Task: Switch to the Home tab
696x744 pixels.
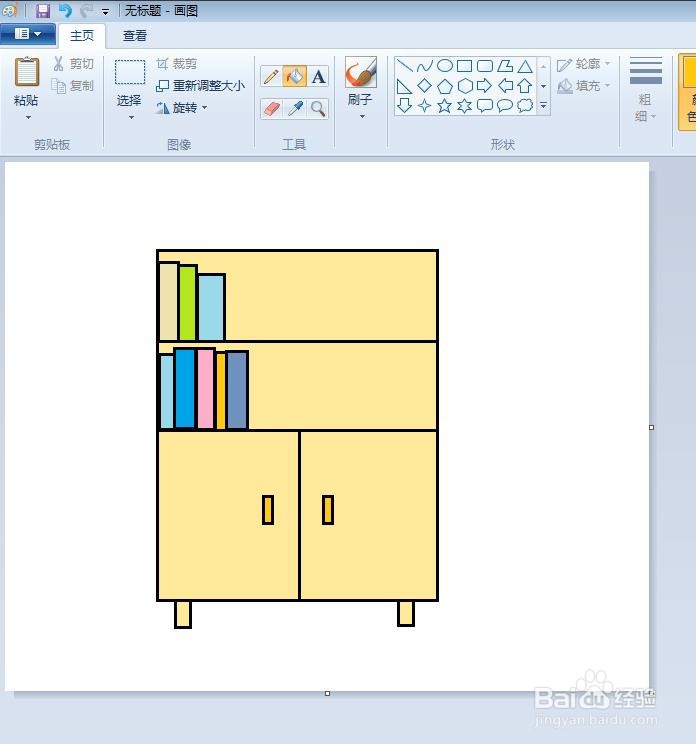Action: [82, 36]
